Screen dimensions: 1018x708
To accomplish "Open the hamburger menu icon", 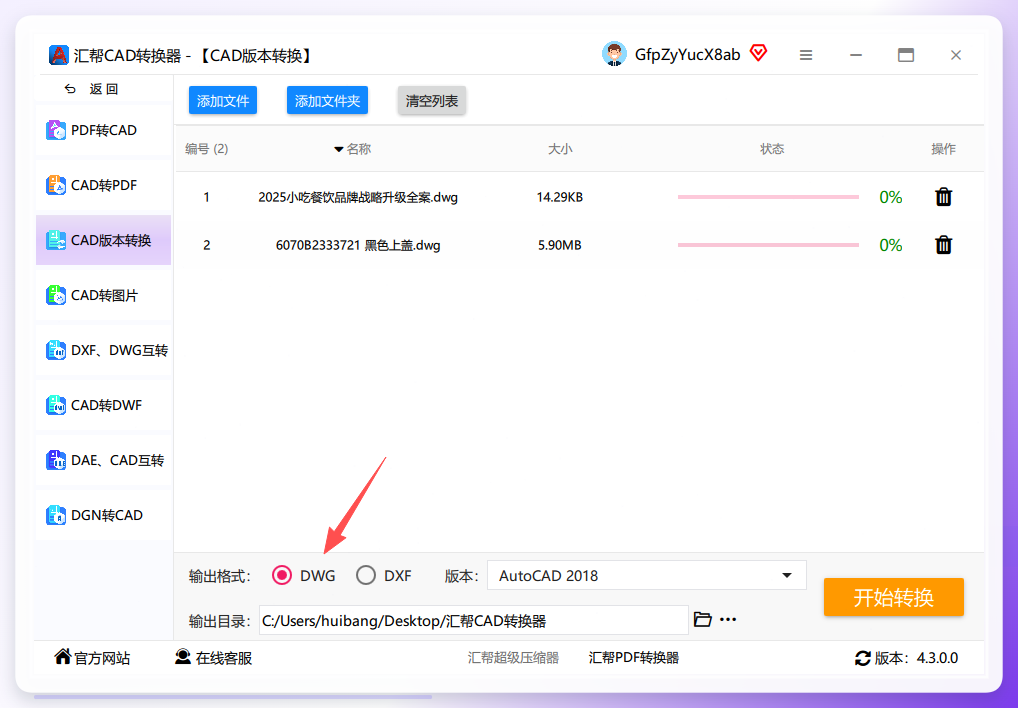I will tap(806, 55).
